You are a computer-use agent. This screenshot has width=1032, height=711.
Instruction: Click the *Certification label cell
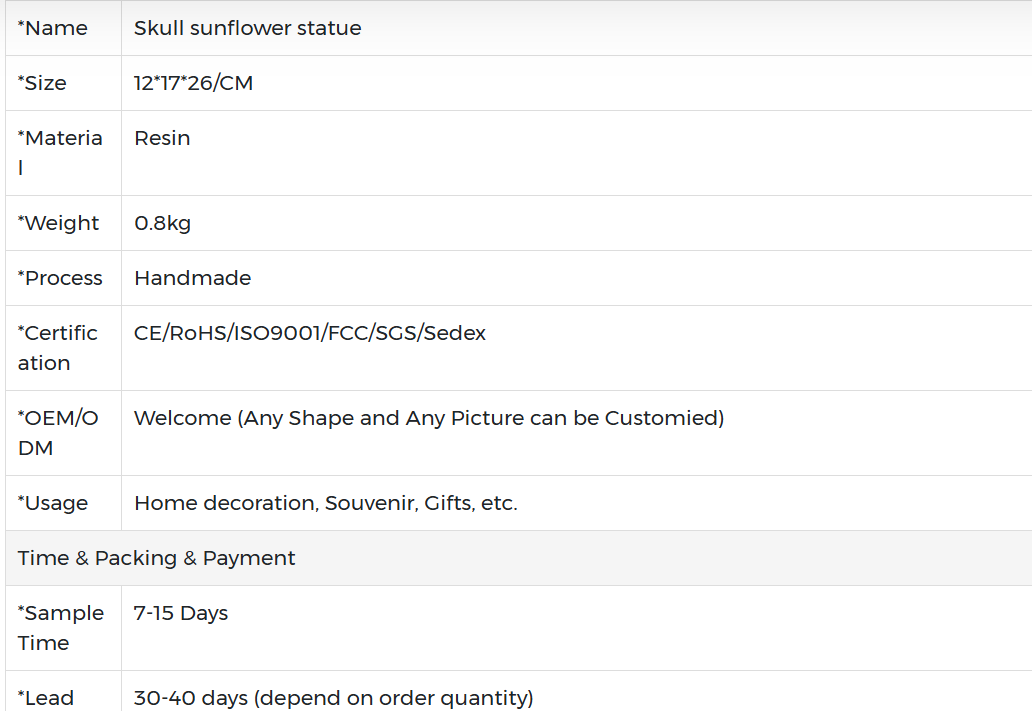tap(58, 347)
